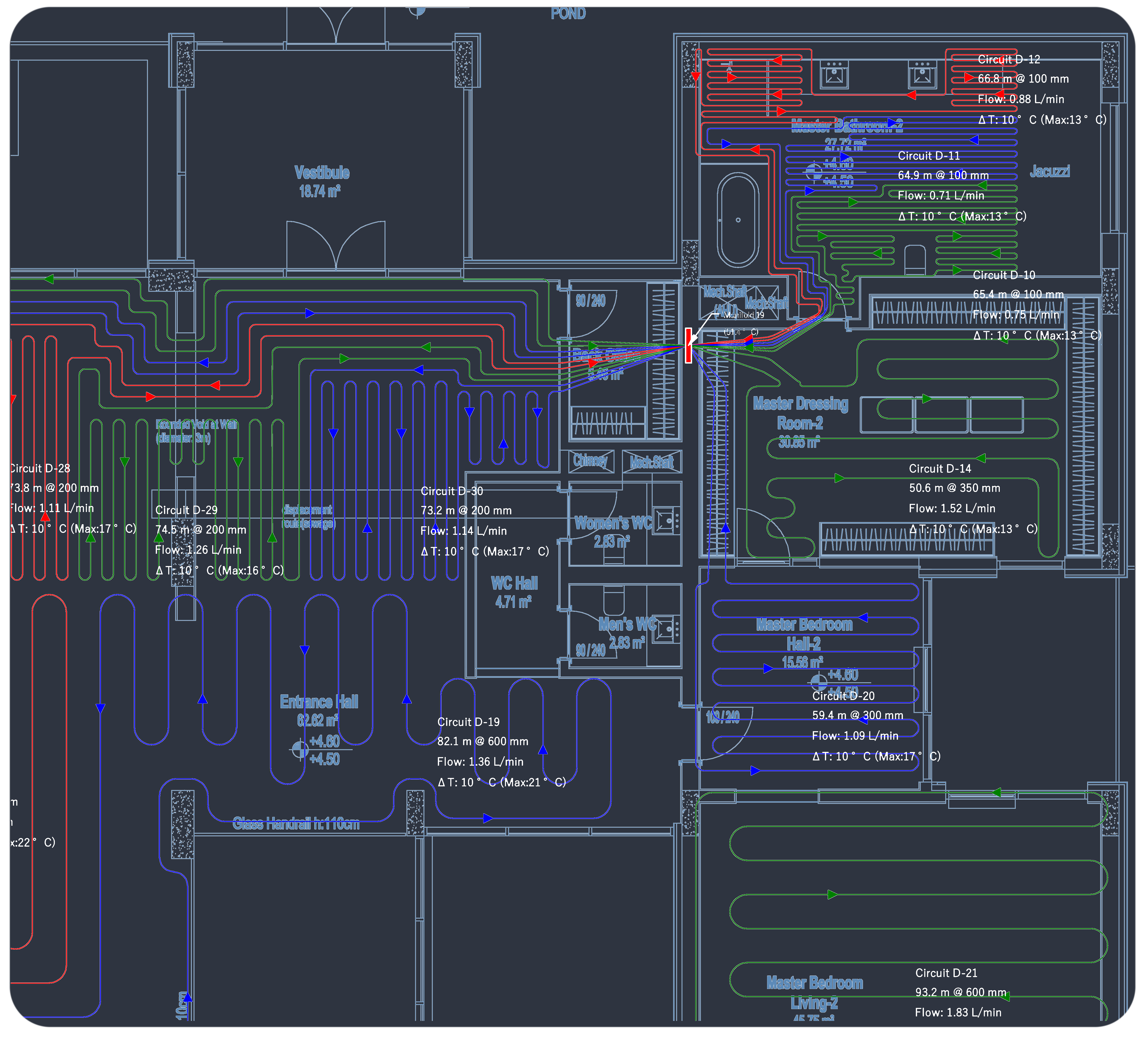Select the level marker symbol in Entrance Hall

point(300,750)
